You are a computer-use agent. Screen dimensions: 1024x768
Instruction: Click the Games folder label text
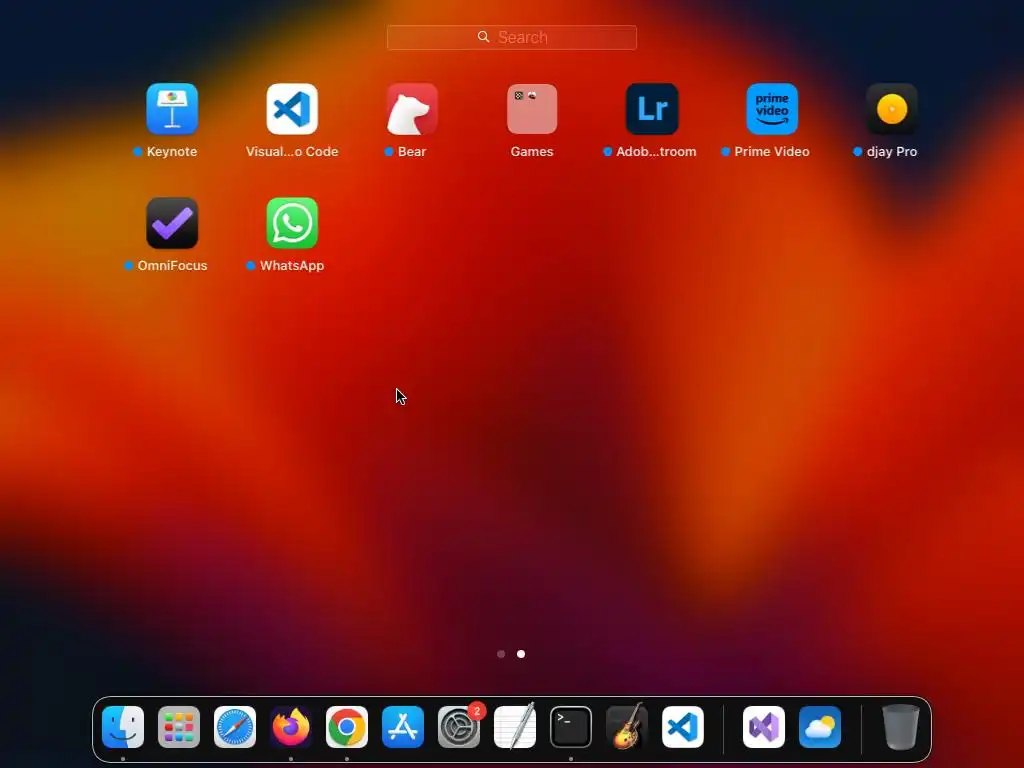[532, 152]
